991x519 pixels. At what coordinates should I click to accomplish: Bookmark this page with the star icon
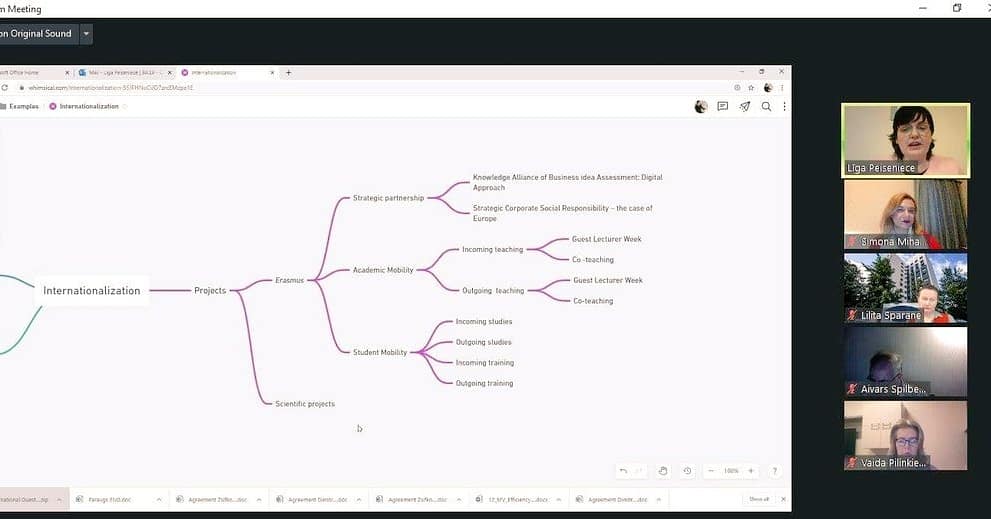coord(751,88)
